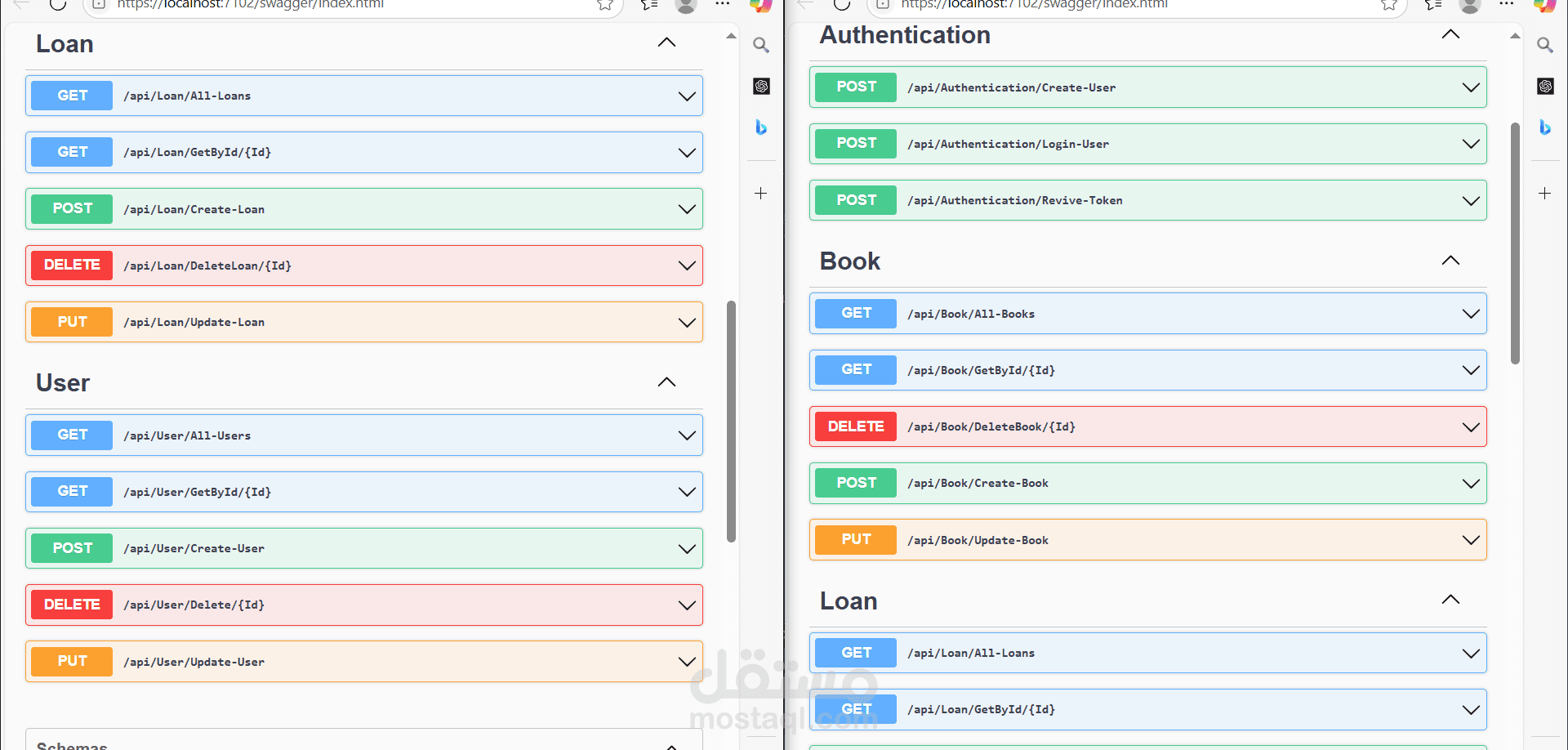Click the /api/Loan/GetById/{Id} path in right window
Image resolution: width=1568 pixels, height=750 pixels.
pyautogui.click(x=982, y=709)
